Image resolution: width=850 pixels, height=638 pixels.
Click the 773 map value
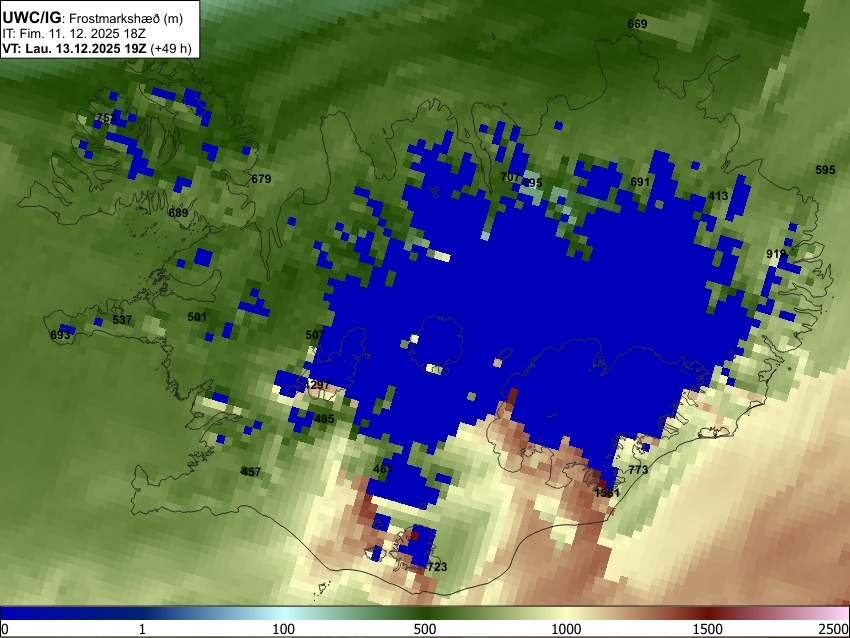tap(638, 470)
